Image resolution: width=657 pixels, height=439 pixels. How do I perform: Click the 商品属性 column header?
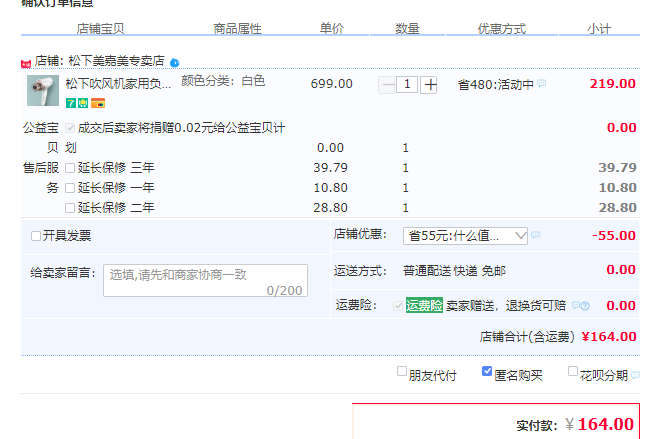pos(237,28)
